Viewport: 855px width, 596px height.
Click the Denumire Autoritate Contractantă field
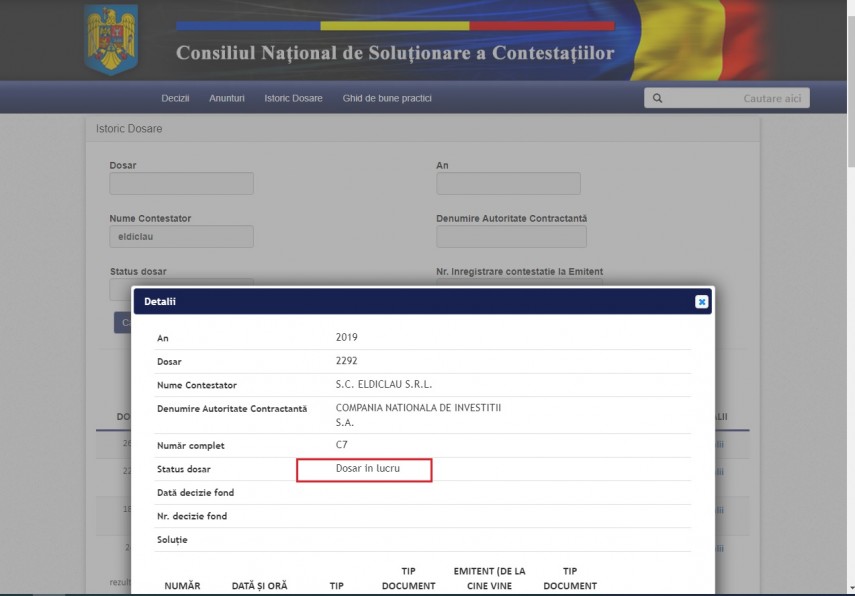(511, 237)
